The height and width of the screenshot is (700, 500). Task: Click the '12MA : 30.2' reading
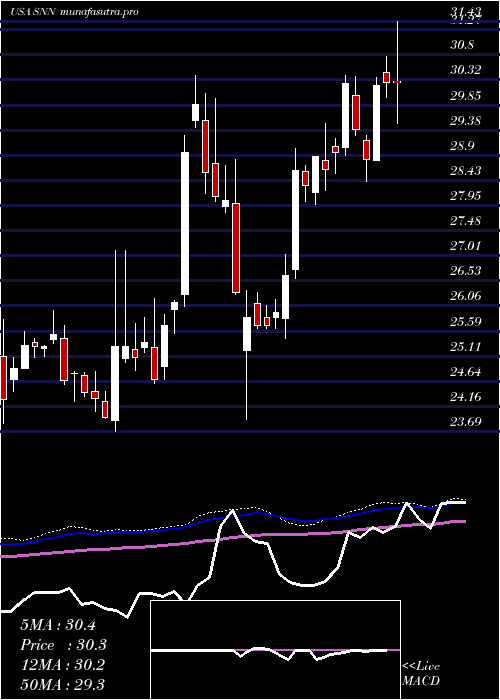coord(62,665)
